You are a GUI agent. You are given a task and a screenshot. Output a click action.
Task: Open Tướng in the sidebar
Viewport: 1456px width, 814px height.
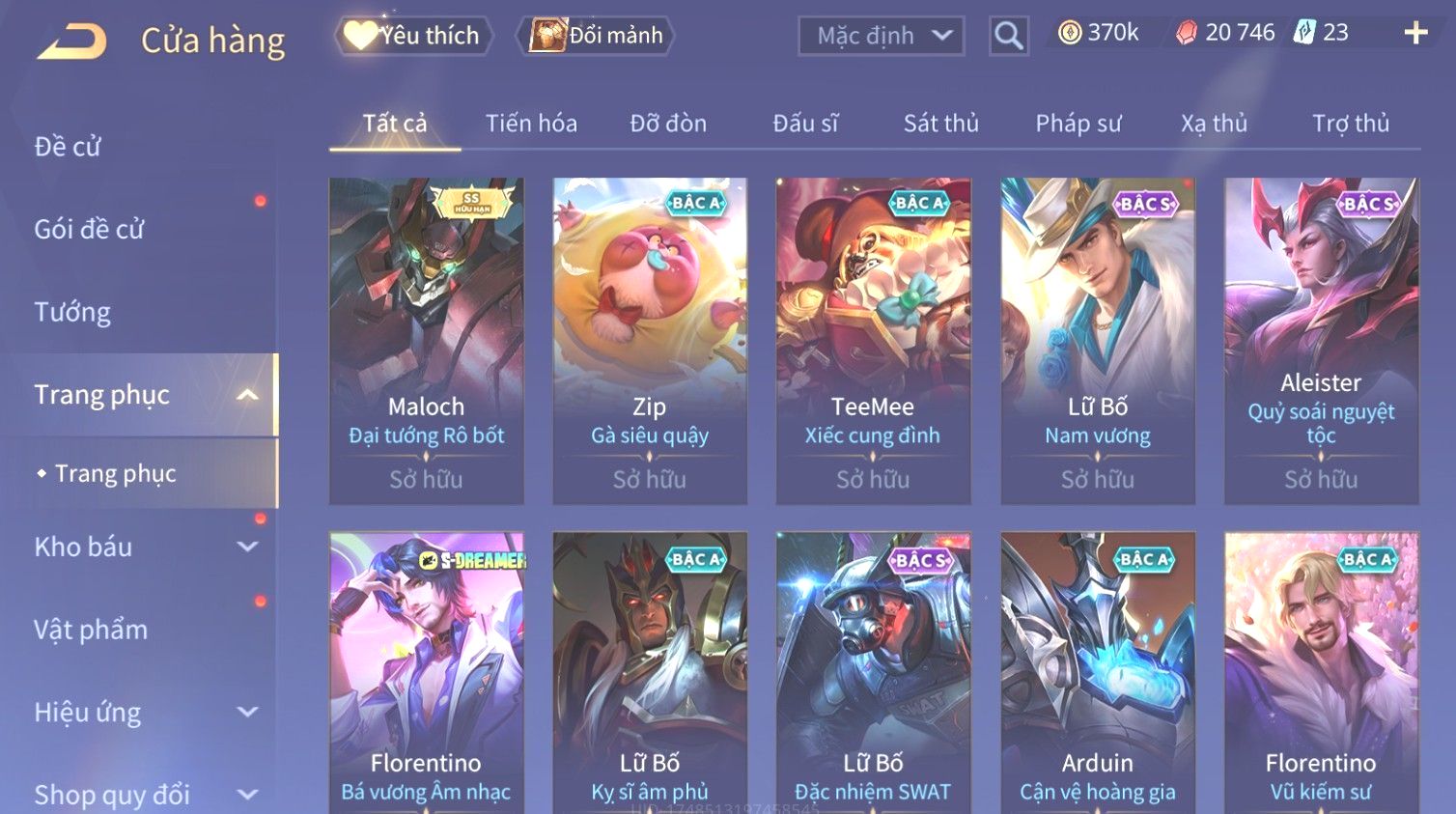click(x=72, y=312)
